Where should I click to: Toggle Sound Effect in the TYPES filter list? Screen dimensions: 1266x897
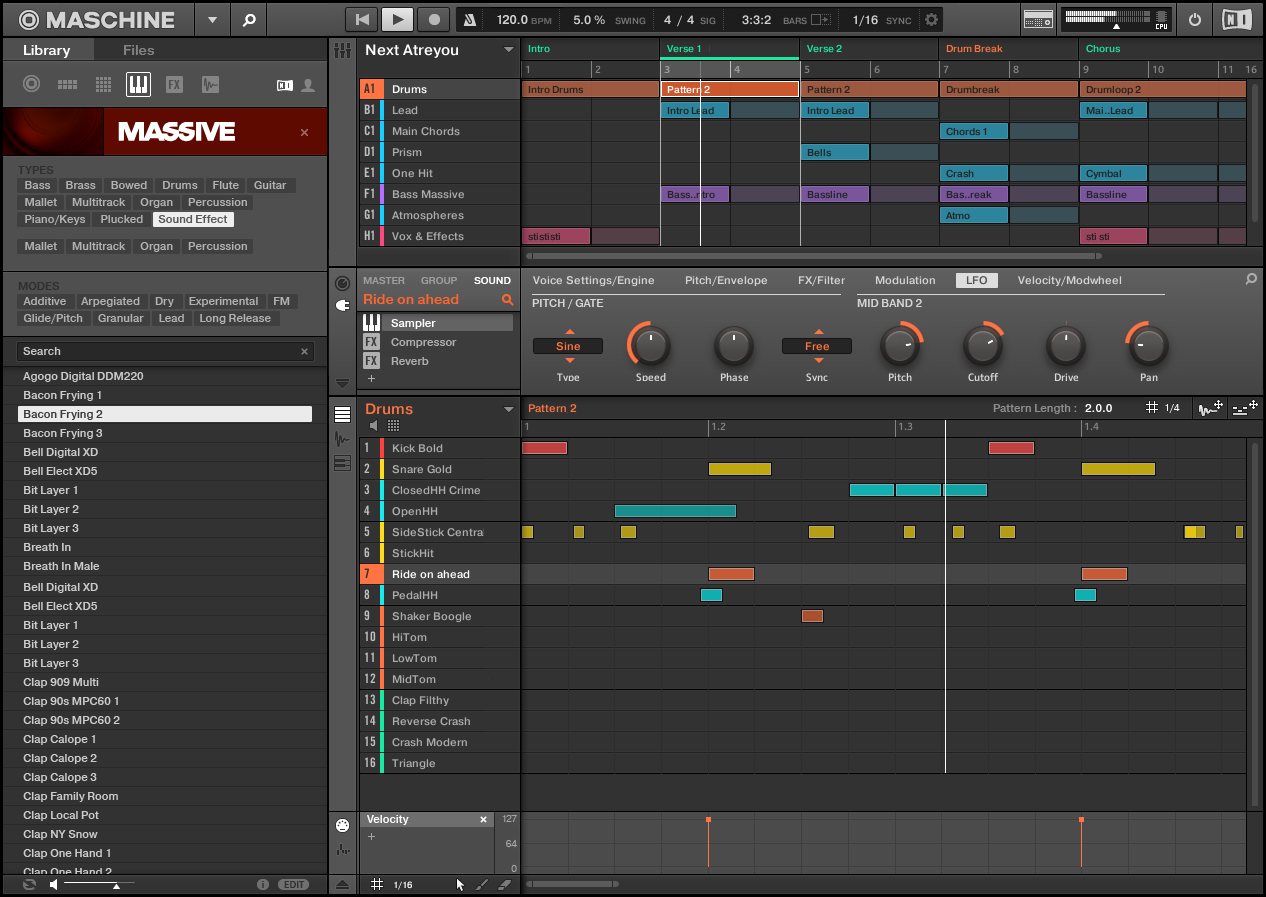tap(193, 219)
